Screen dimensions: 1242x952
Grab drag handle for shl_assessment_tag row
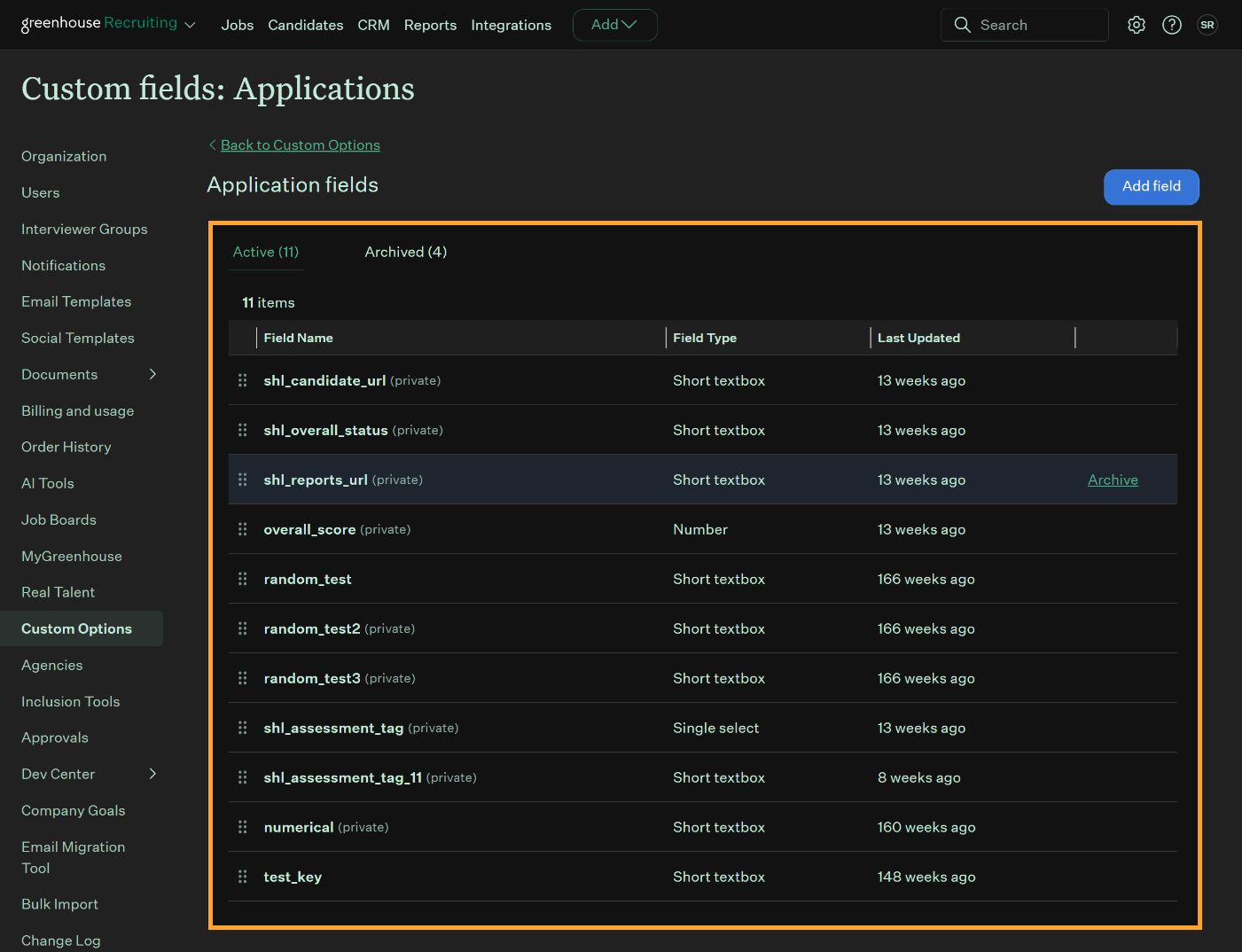(243, 728)
